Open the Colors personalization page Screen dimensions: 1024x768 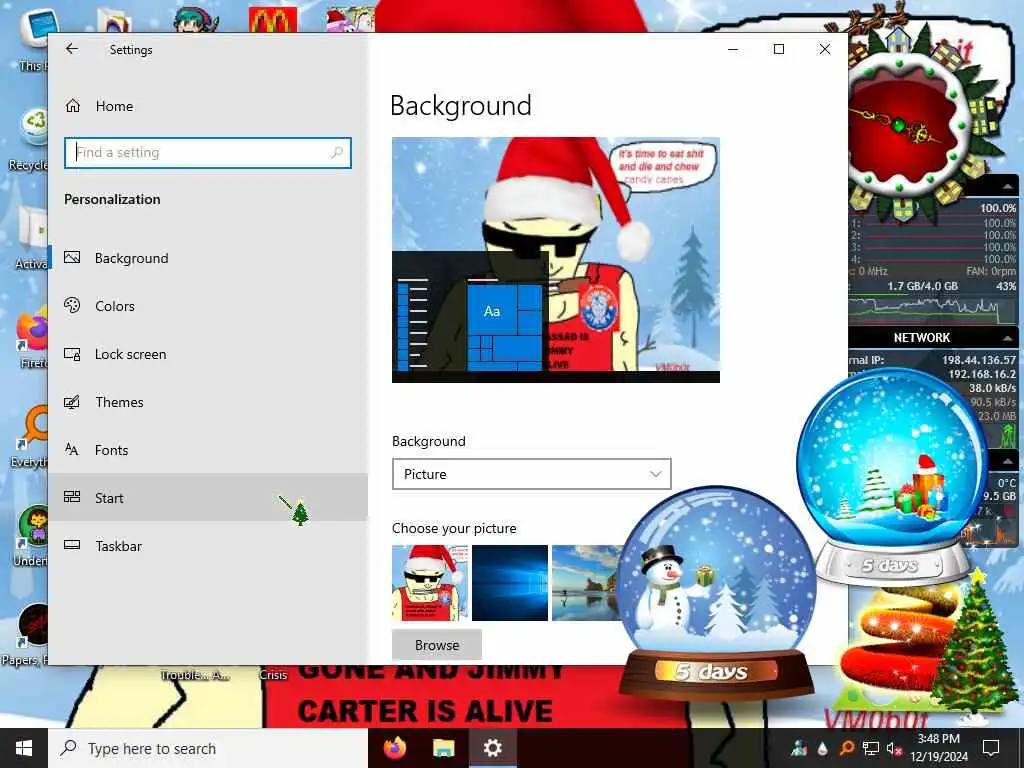tap(208, 306)
